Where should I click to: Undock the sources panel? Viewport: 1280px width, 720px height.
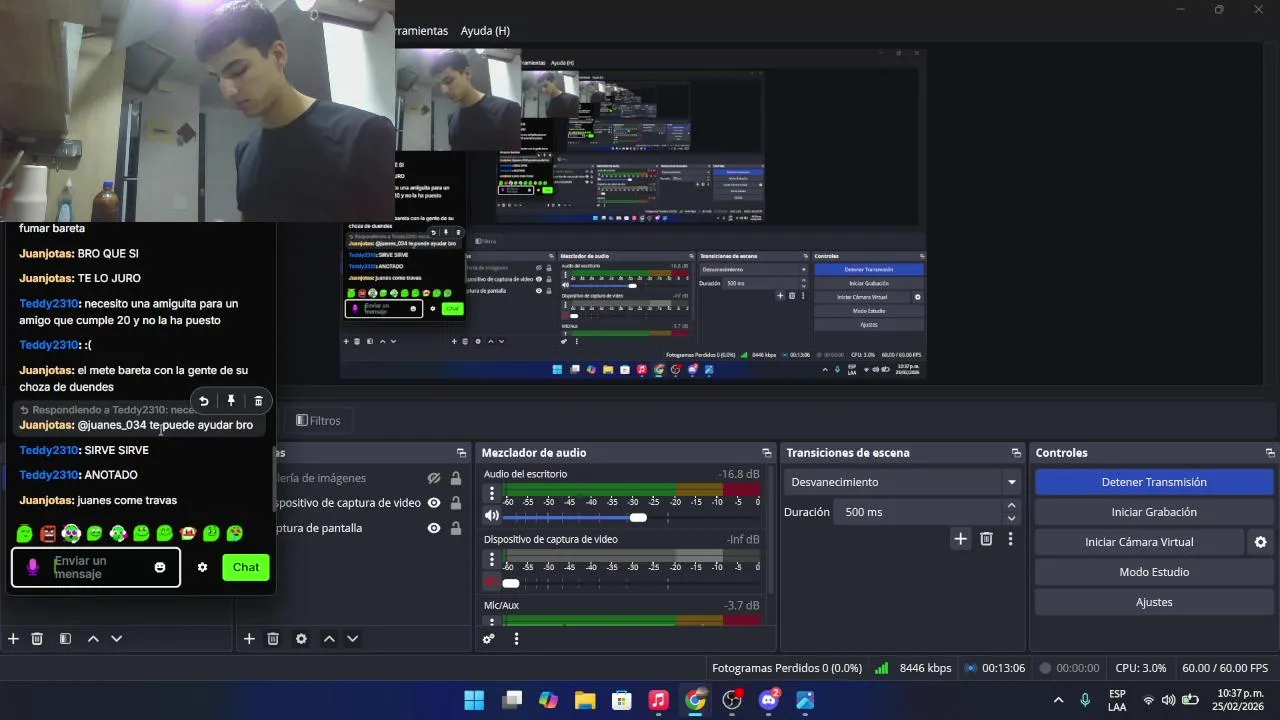point(461,453)
